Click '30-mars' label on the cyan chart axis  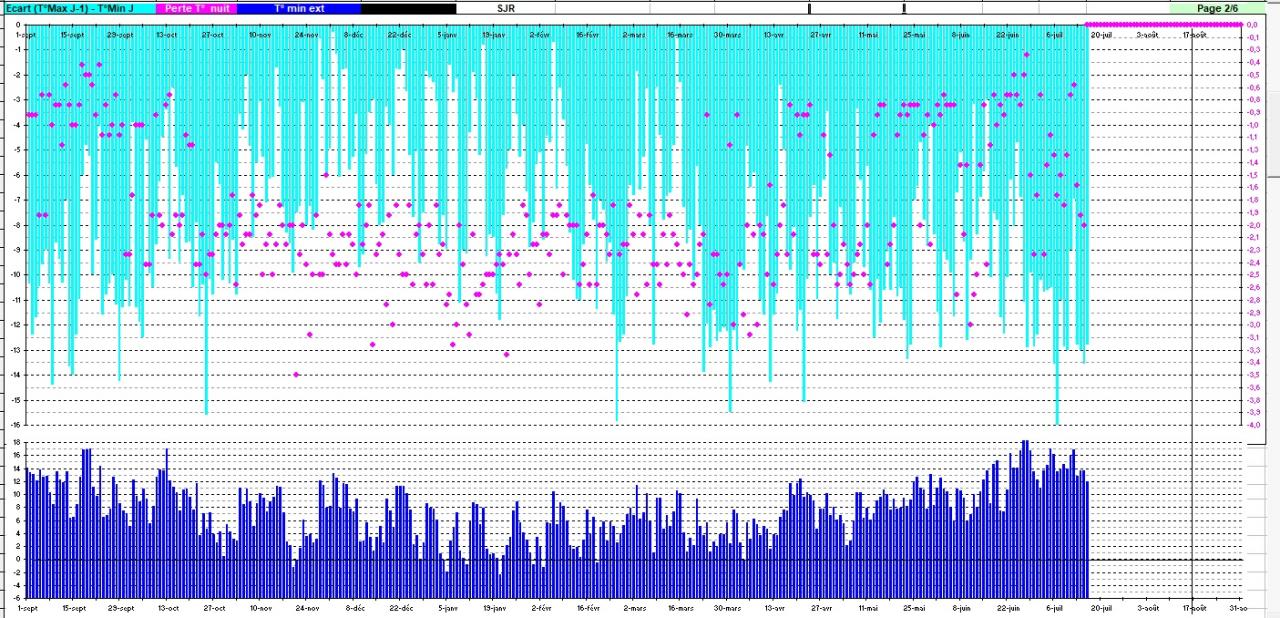click(x=728, y=34)
